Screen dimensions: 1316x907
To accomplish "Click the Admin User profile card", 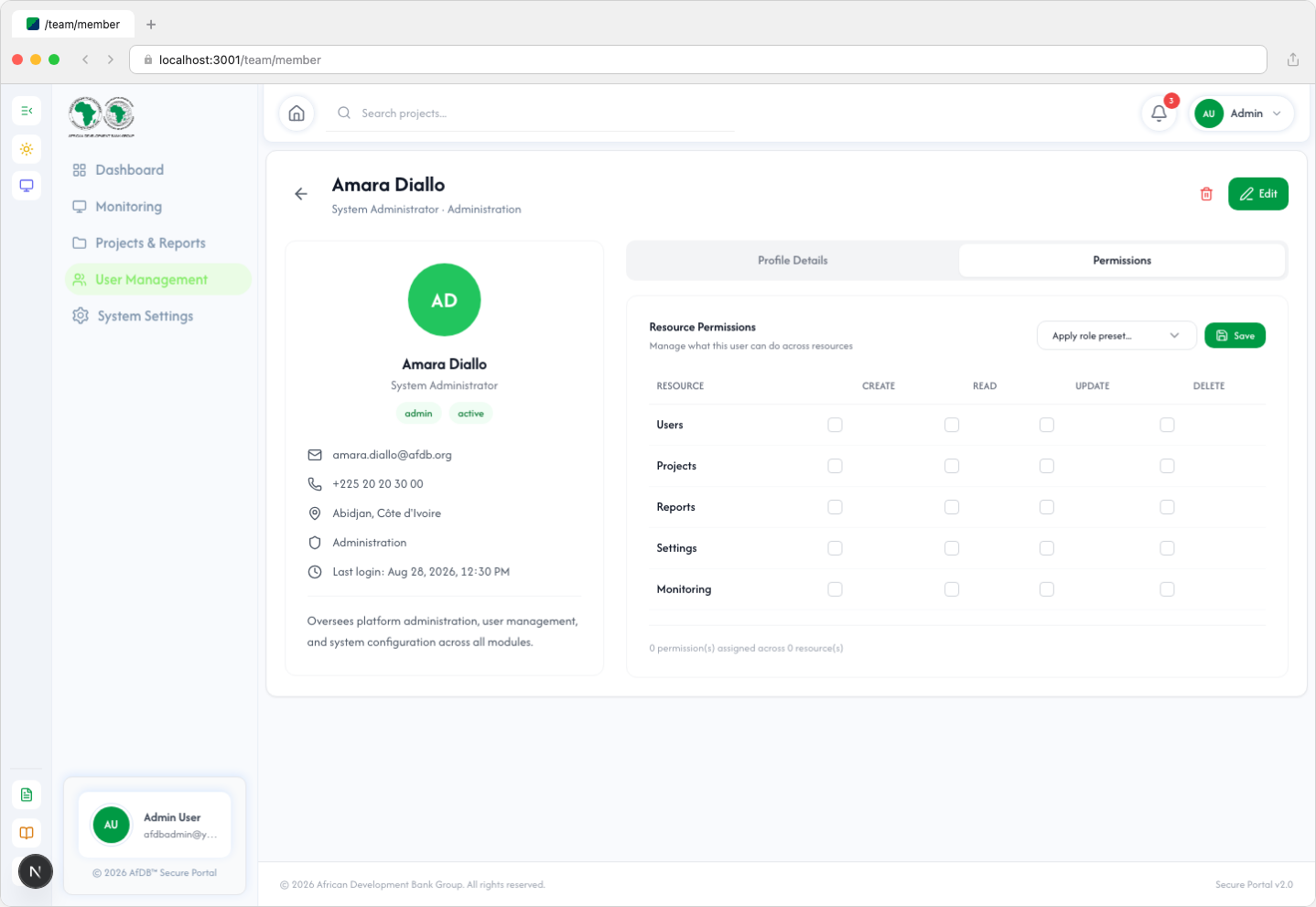I will point(155,825).
